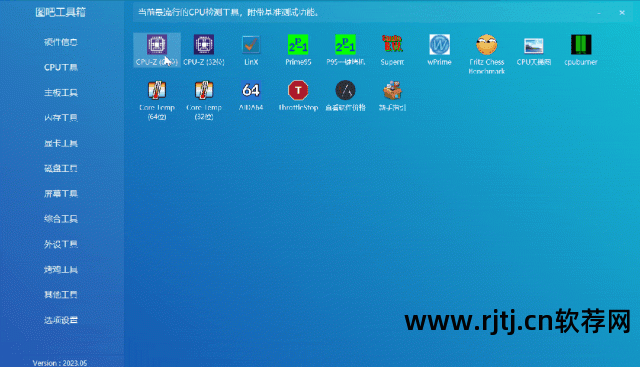
Task: Open the price lookup tool beside ThrottleStop
Action: pos(345,96)
